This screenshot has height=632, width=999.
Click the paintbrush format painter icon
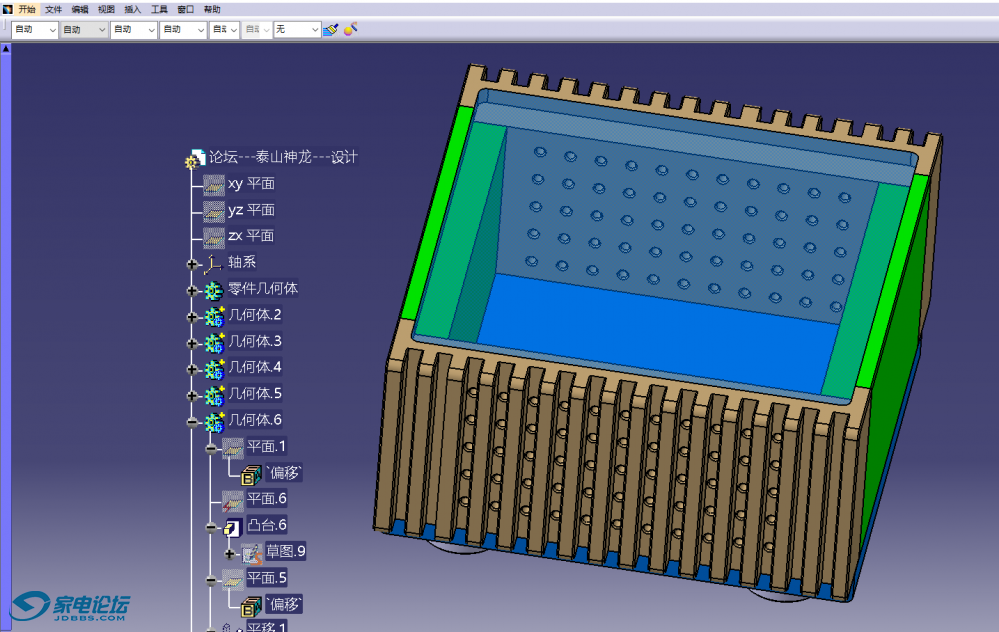coord(331,29)
